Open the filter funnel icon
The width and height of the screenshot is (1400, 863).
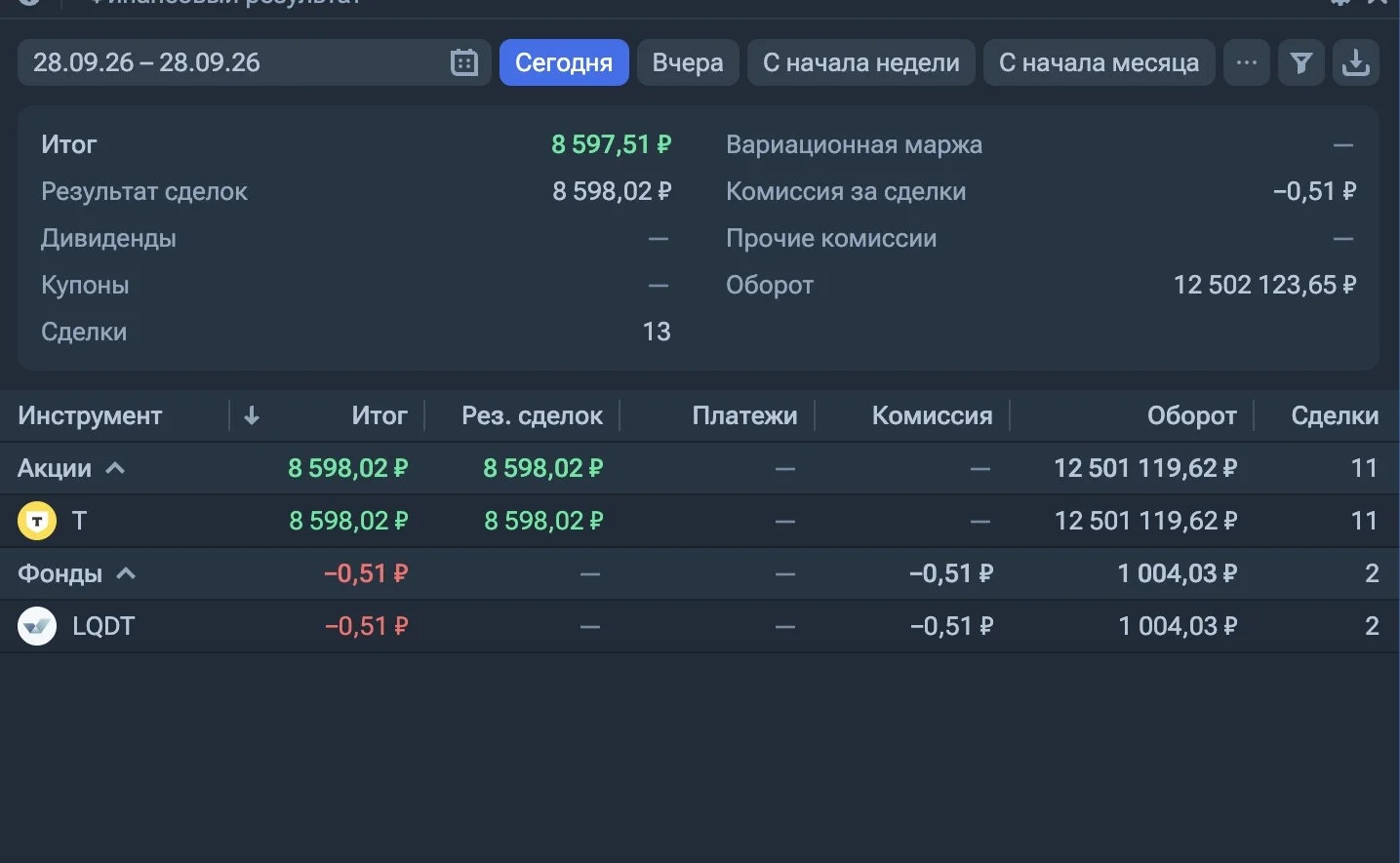(x=1300, y=62)
